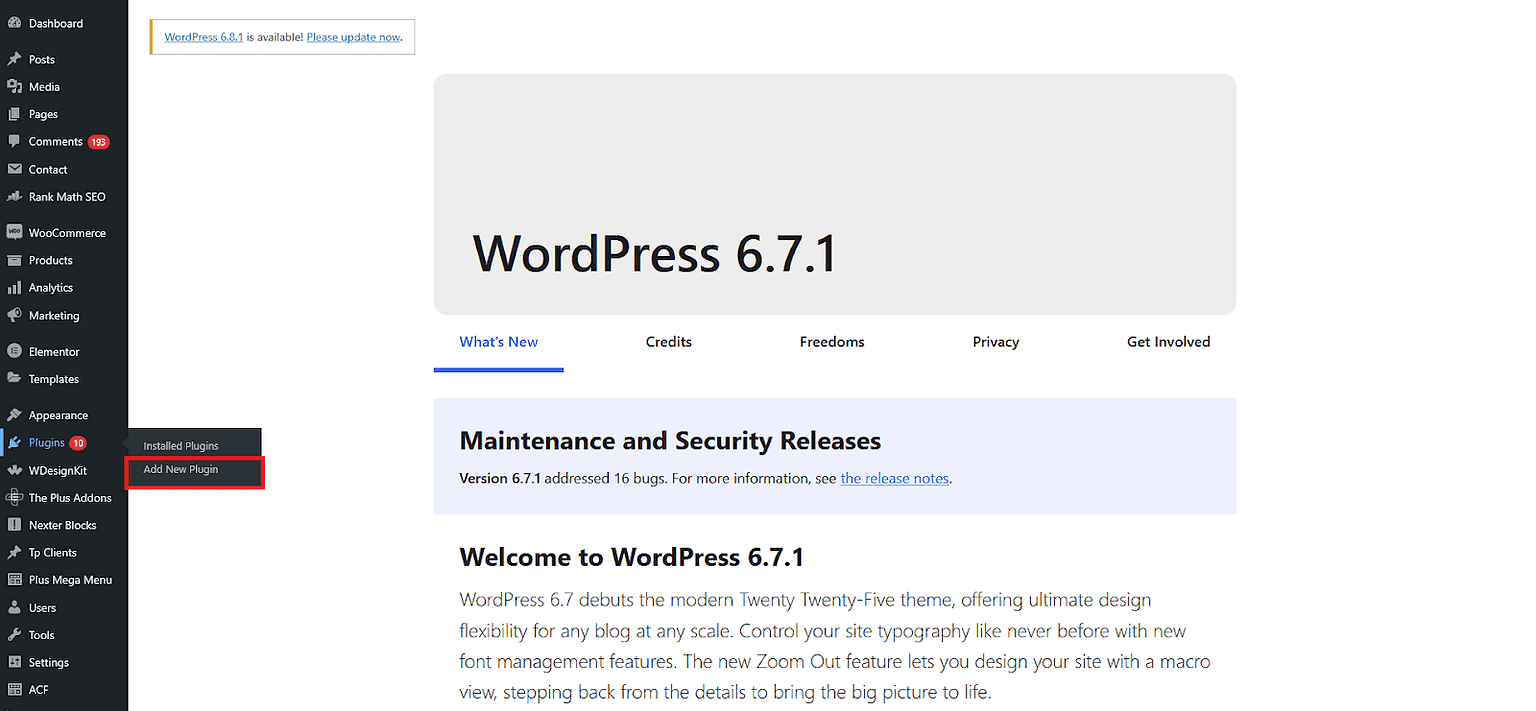Open Rank Math SEO from the sidebar

(x=14, y=196)
